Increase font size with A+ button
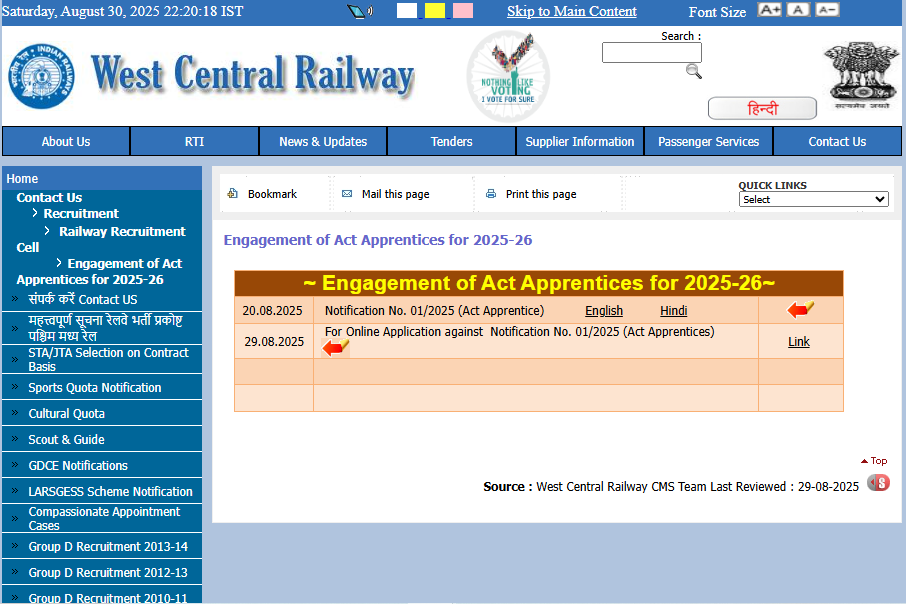Viewport: 906px width, 604px height. (x=769, y=10)
